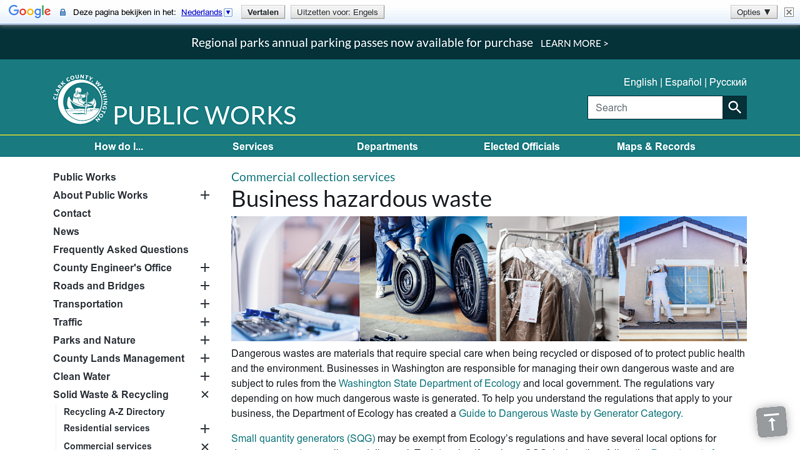Click Parks and Nature sidebar link
The height and width of the screenshot is (450, 800).
94,340
